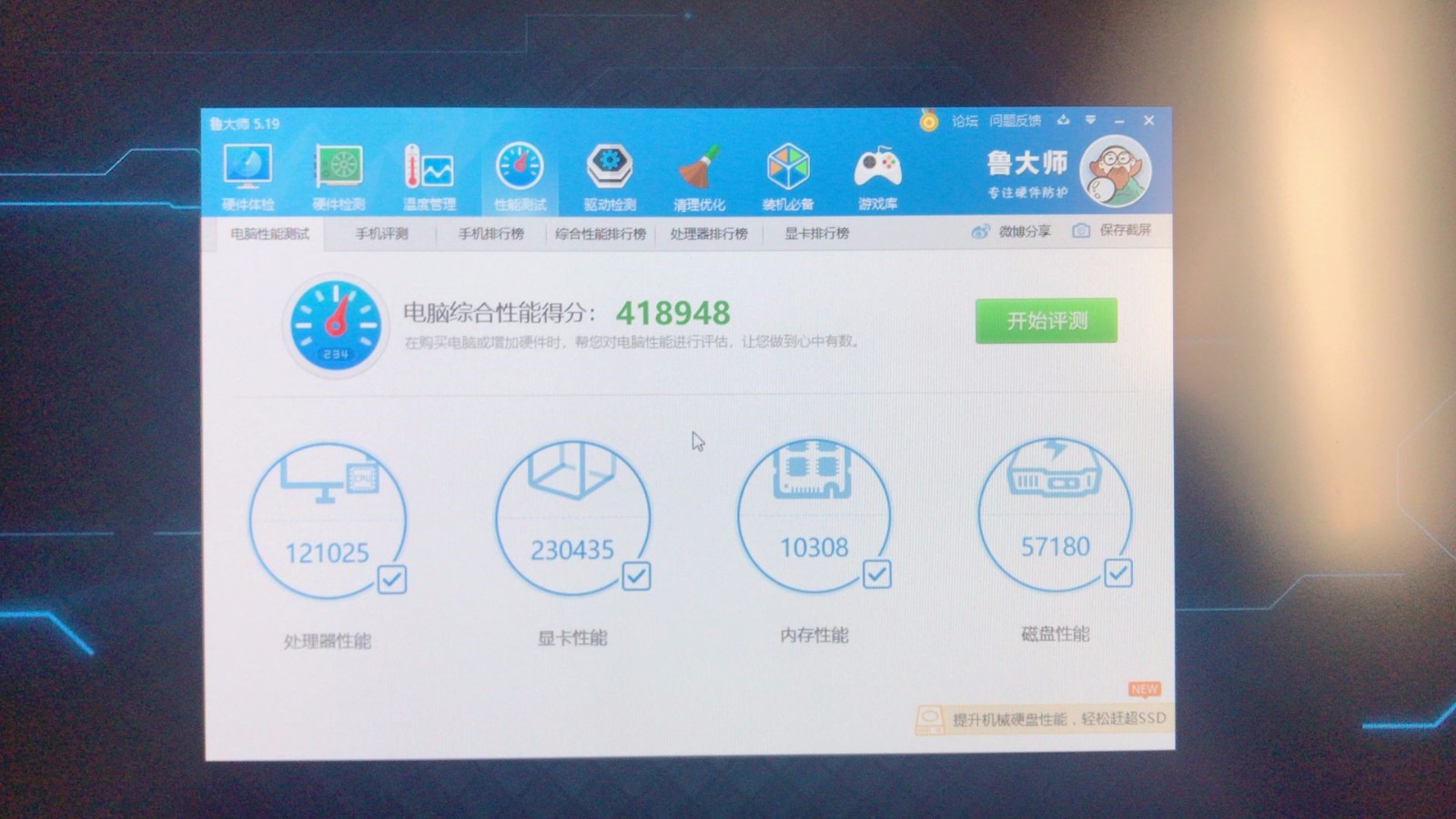This screenshot has height=819, width=1456.
Task: Open 游戏库 gamepad icon
Action: (x=877, y=167)
